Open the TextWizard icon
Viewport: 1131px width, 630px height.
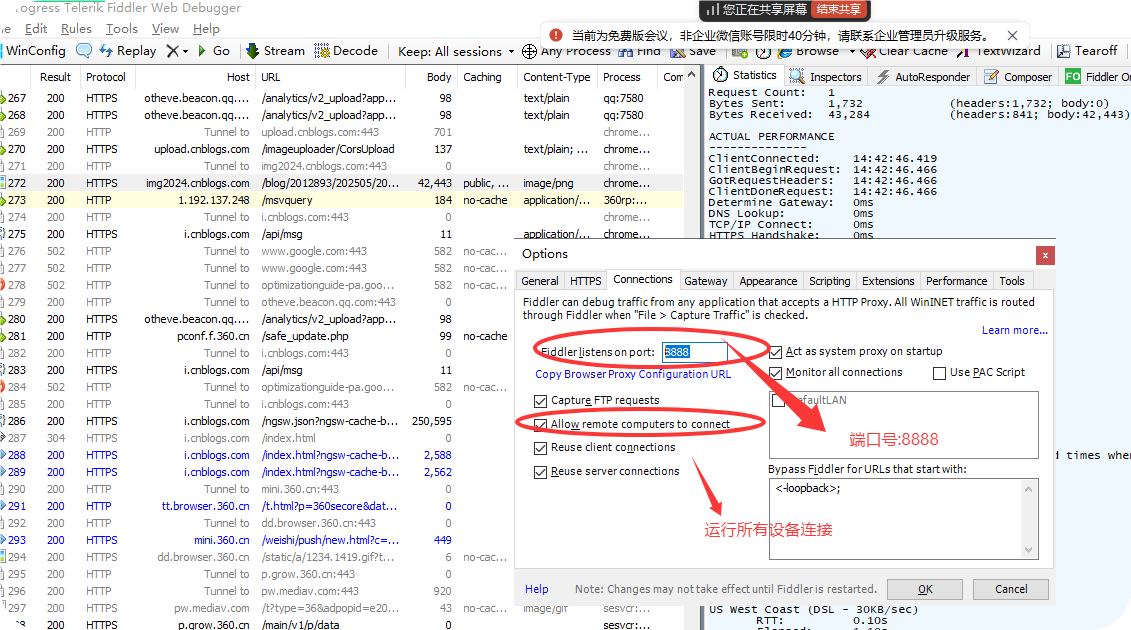point(963,53)
